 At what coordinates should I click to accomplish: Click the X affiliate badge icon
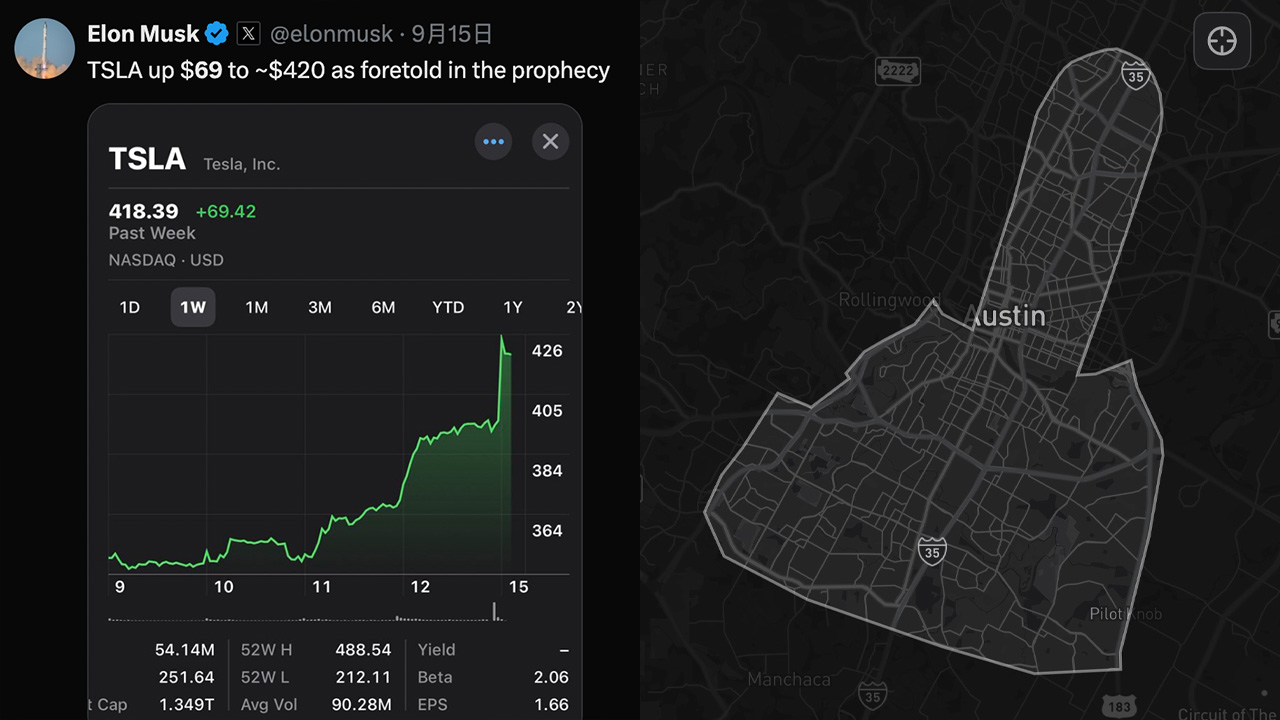248,34
